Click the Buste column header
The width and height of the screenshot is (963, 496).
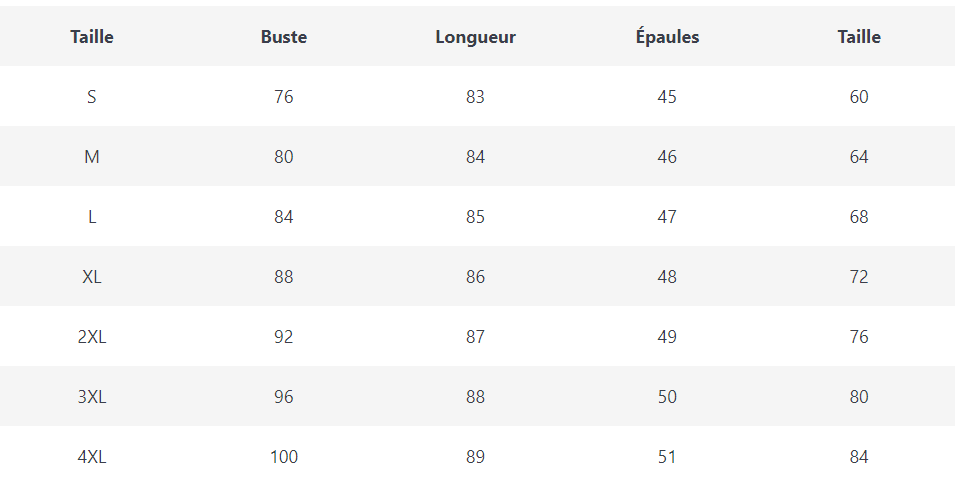[284, 37]
